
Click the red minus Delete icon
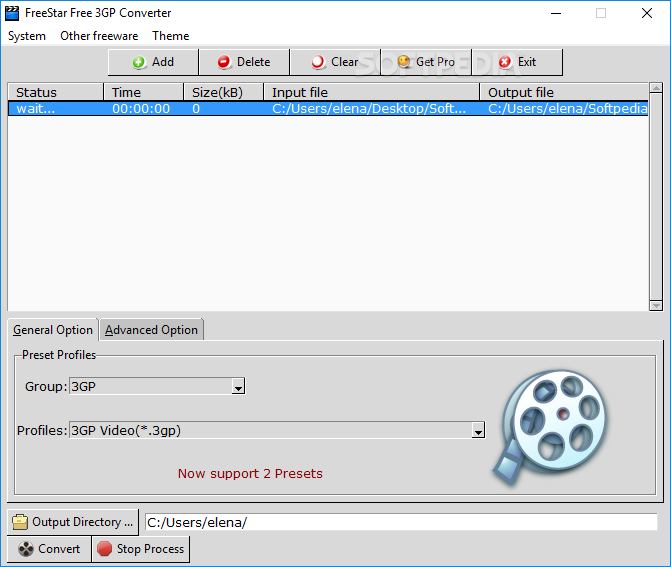(x=224, y=62)
